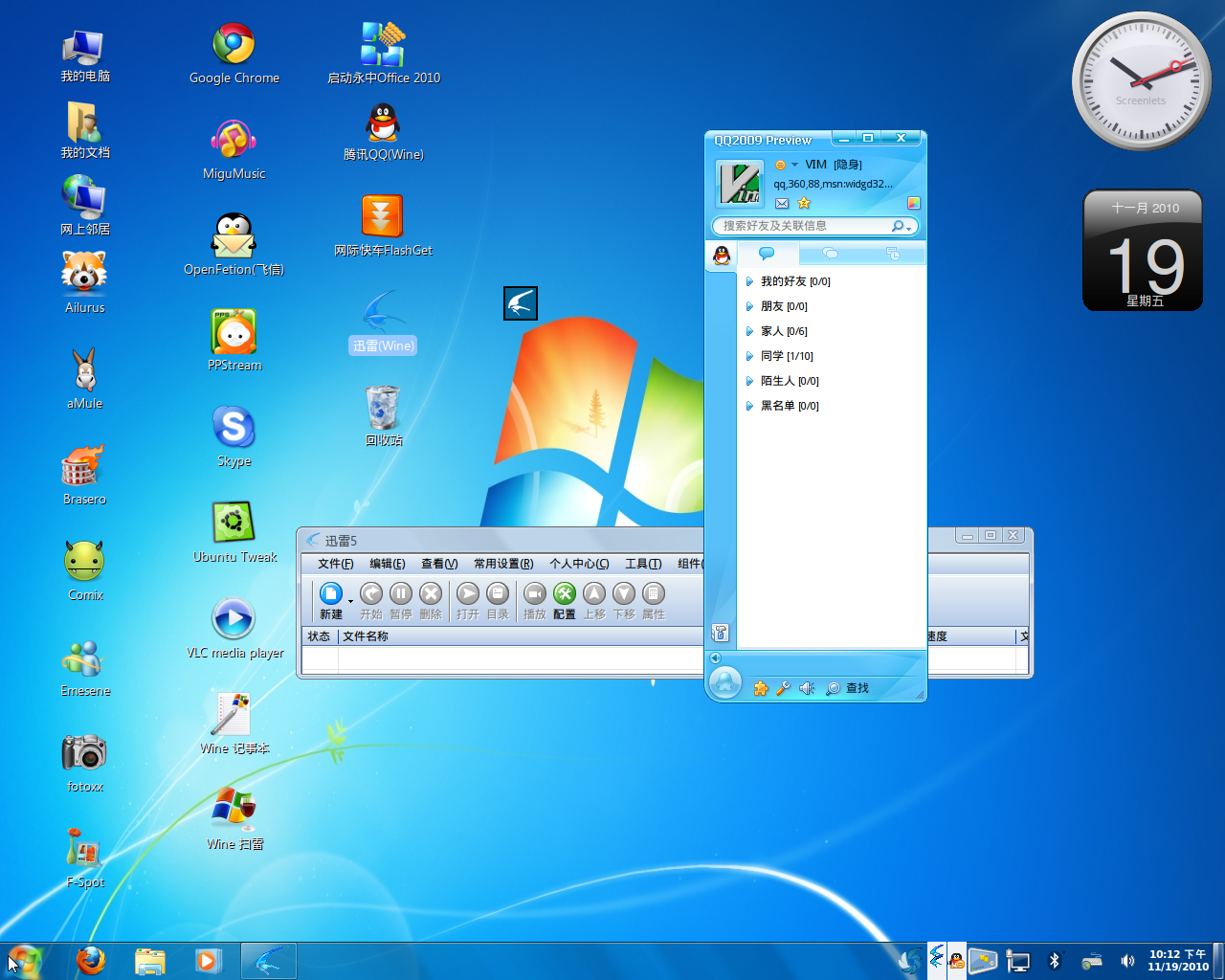
Task: Click the QQ speaker sound icon
Action: [x=807, y=688]
